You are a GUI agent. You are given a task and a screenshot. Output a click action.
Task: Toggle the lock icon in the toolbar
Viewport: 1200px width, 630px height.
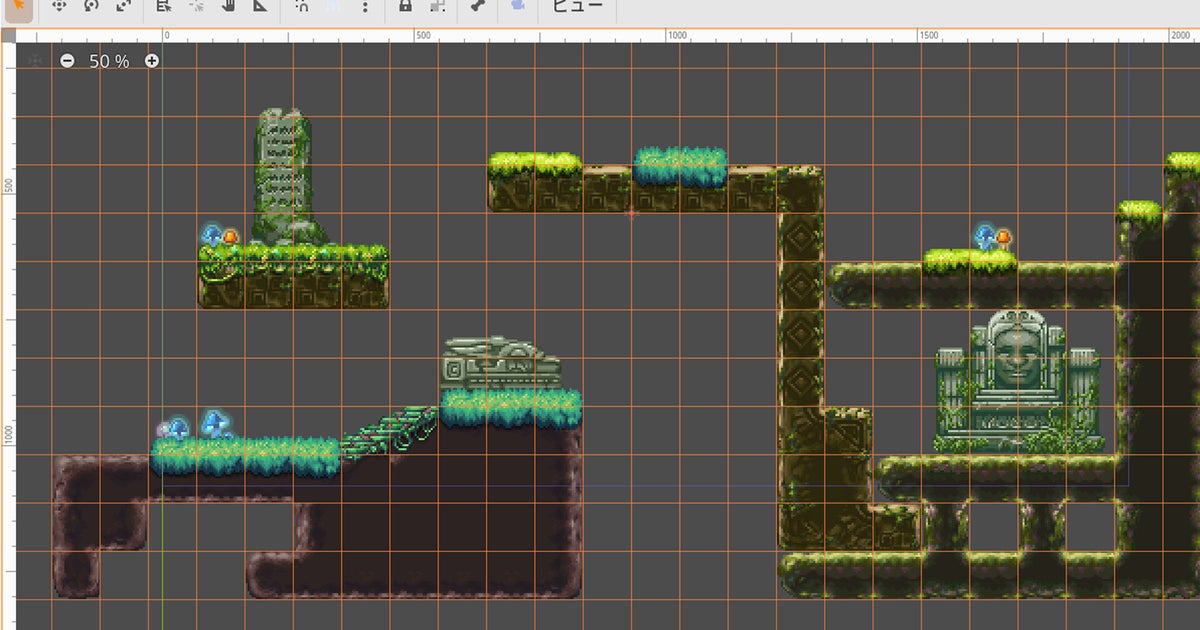tap(405, 6)
